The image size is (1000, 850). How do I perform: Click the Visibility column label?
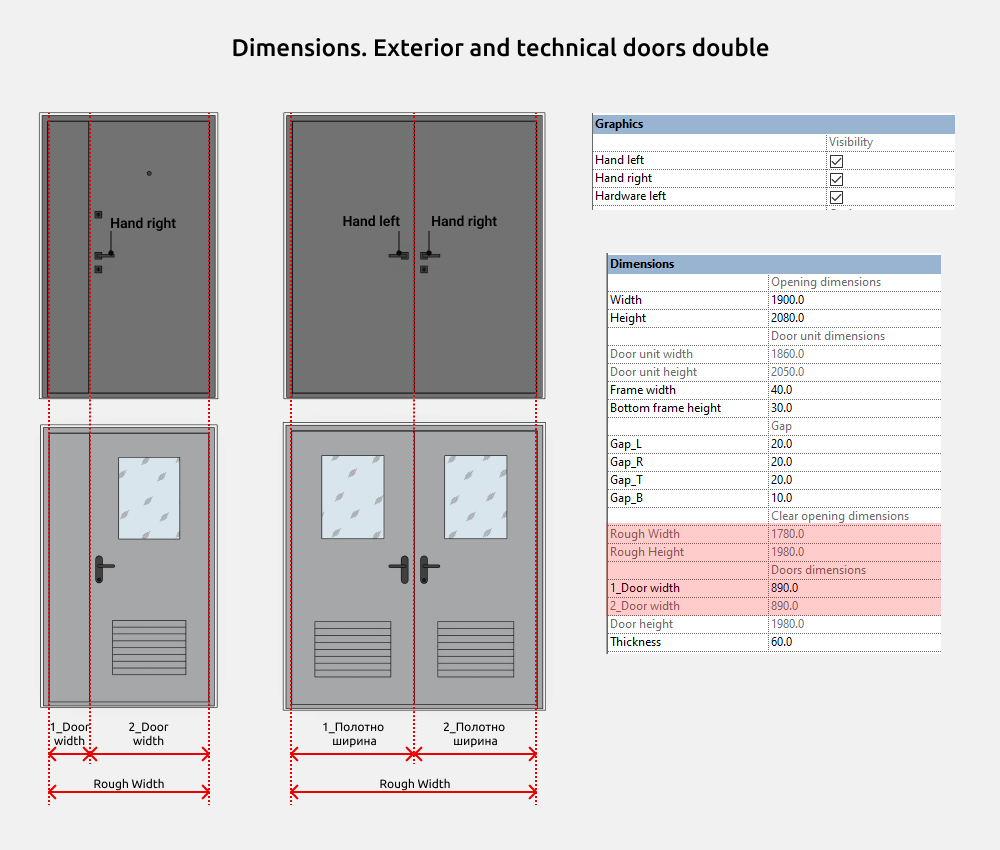click(851, 142)
